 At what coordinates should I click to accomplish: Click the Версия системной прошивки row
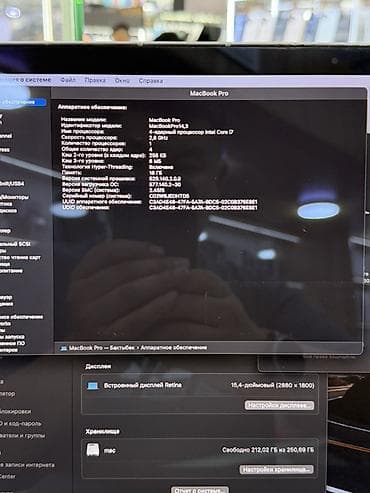tap(122, 179)
